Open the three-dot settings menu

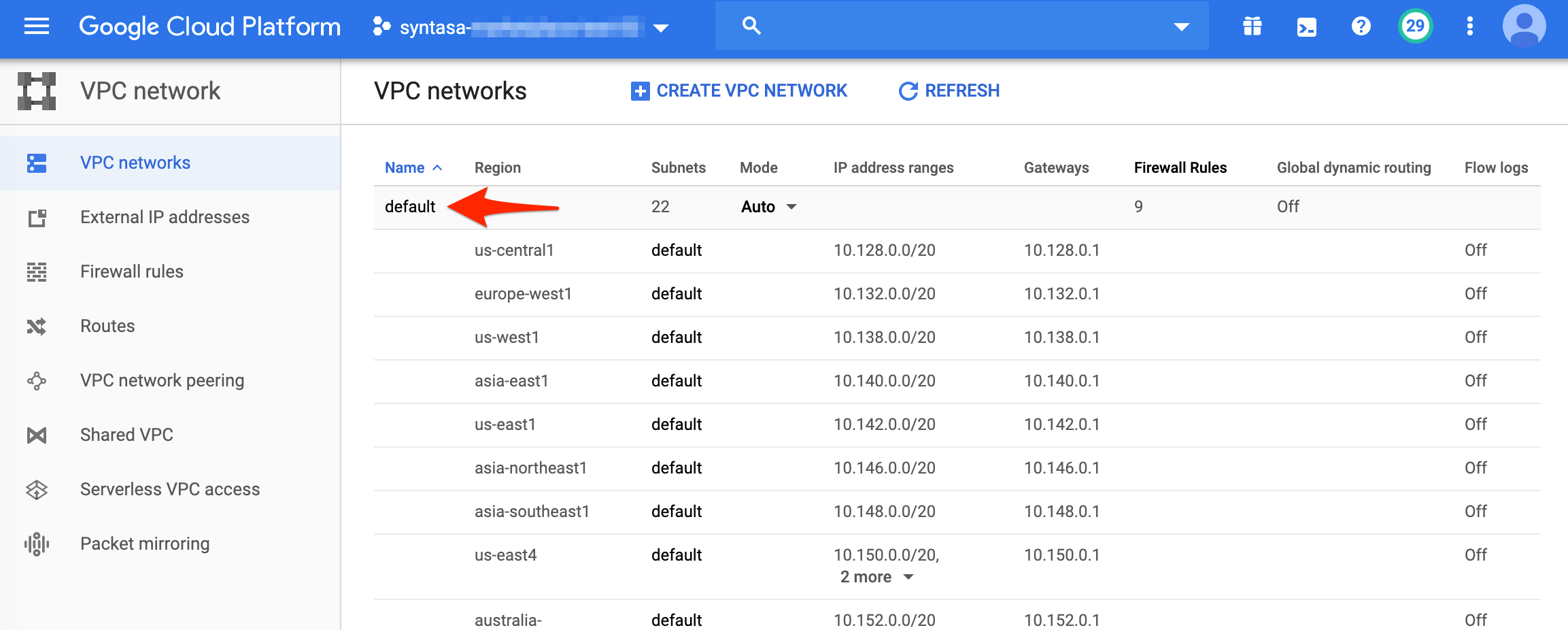[1469, 27]
